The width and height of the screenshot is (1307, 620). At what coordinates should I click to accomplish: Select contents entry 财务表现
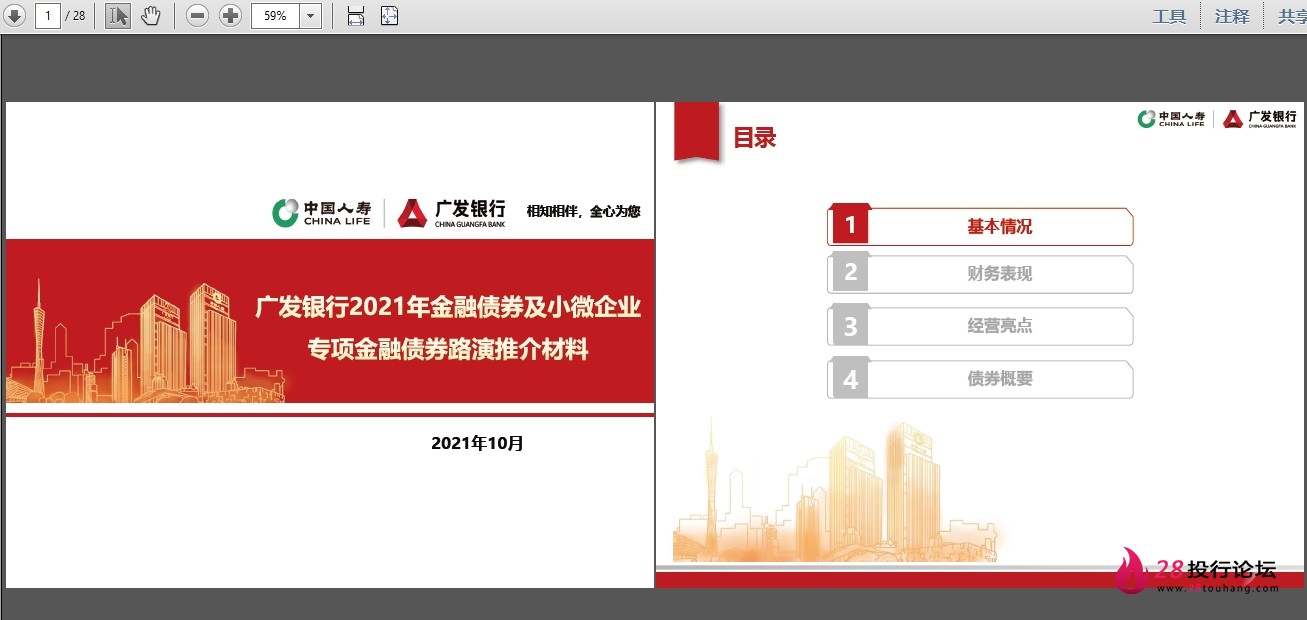coord(980,274)
